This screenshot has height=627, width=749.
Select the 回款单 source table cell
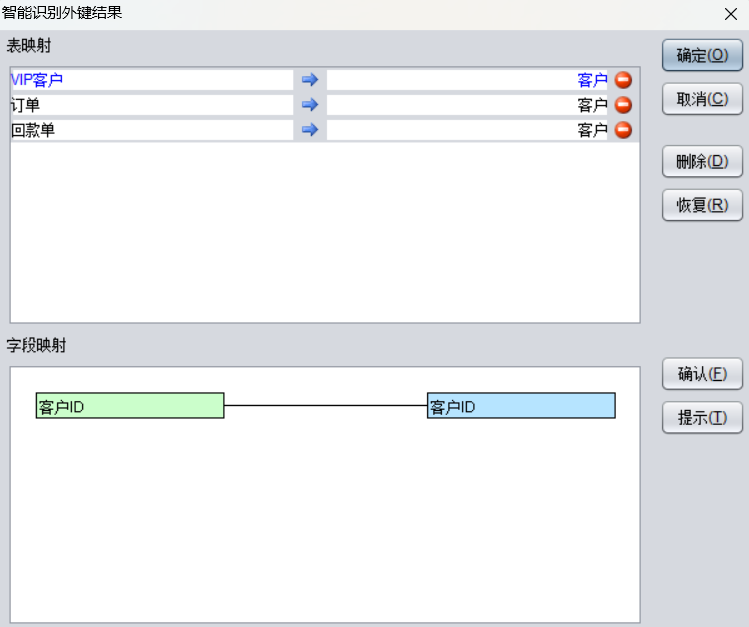[151, 130]
